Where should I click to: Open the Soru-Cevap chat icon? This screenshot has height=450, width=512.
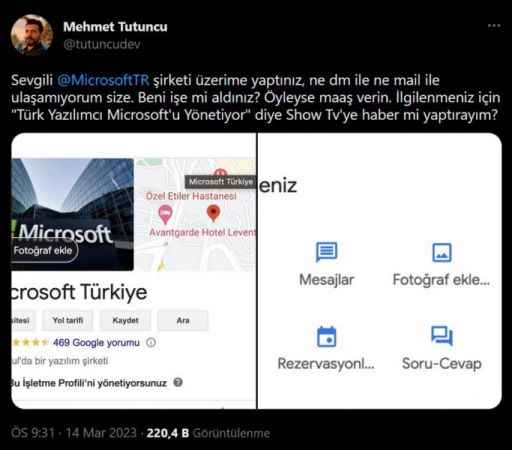pyautogui.click(x=442, y=335)
